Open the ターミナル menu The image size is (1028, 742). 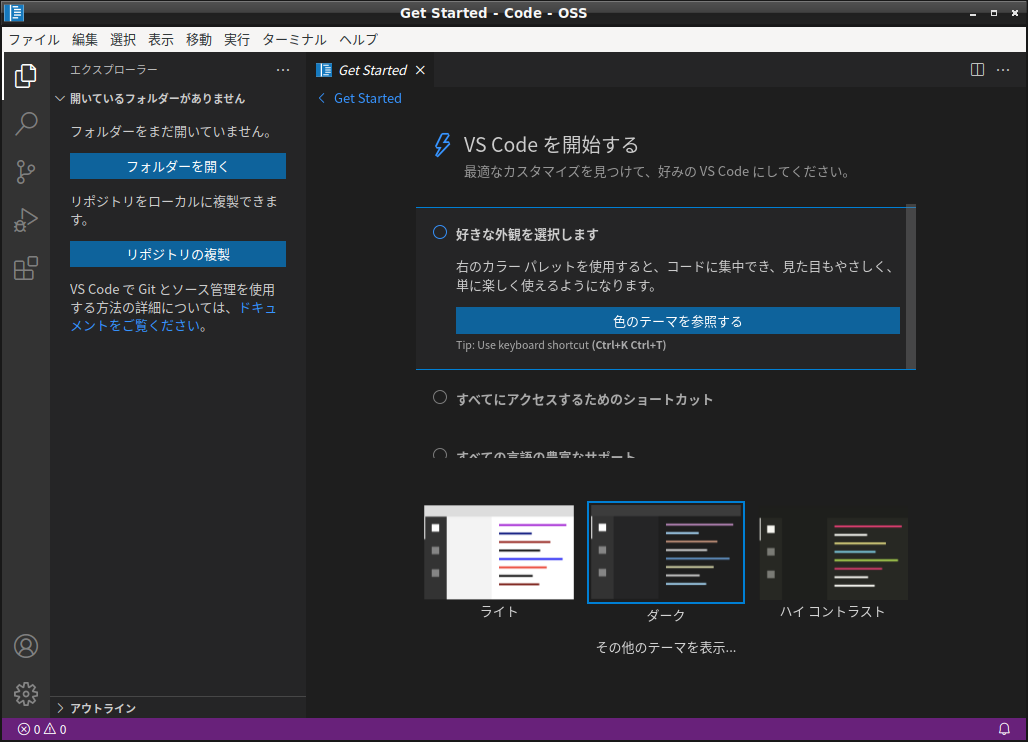[x=294, y=39]
